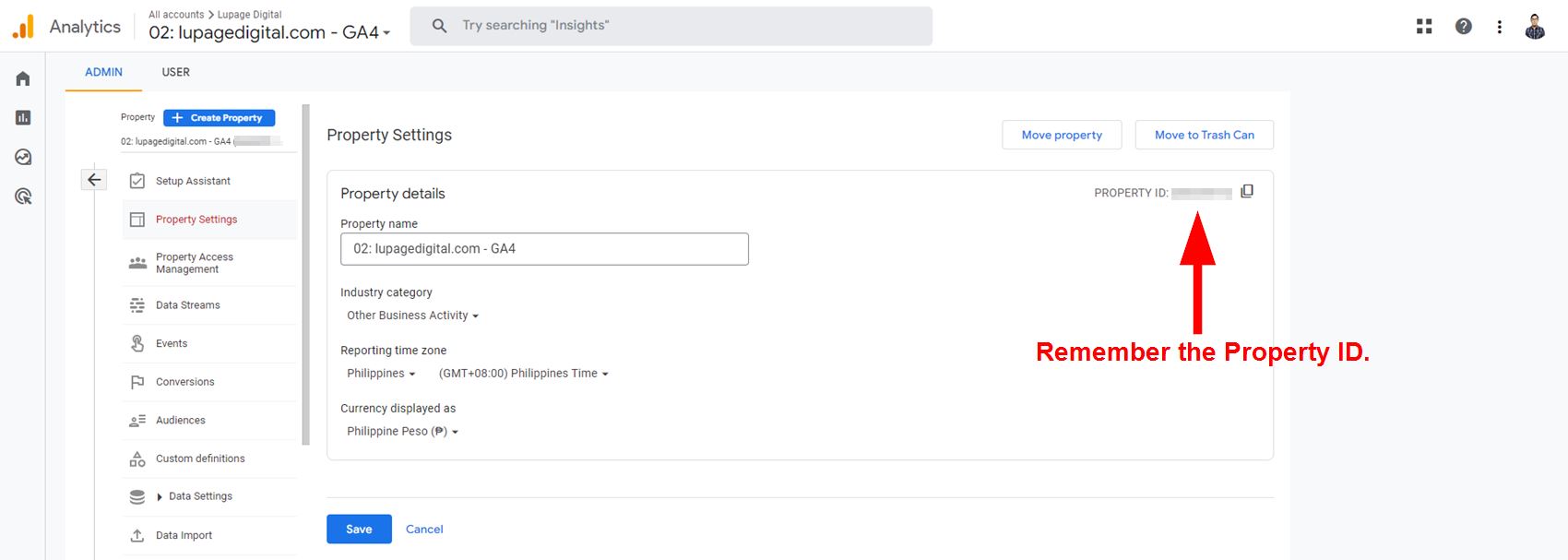This screenshot has height=560, width=1568.
Task: Click the Save button
Action: pyautogui.click(x=359, y=529)
